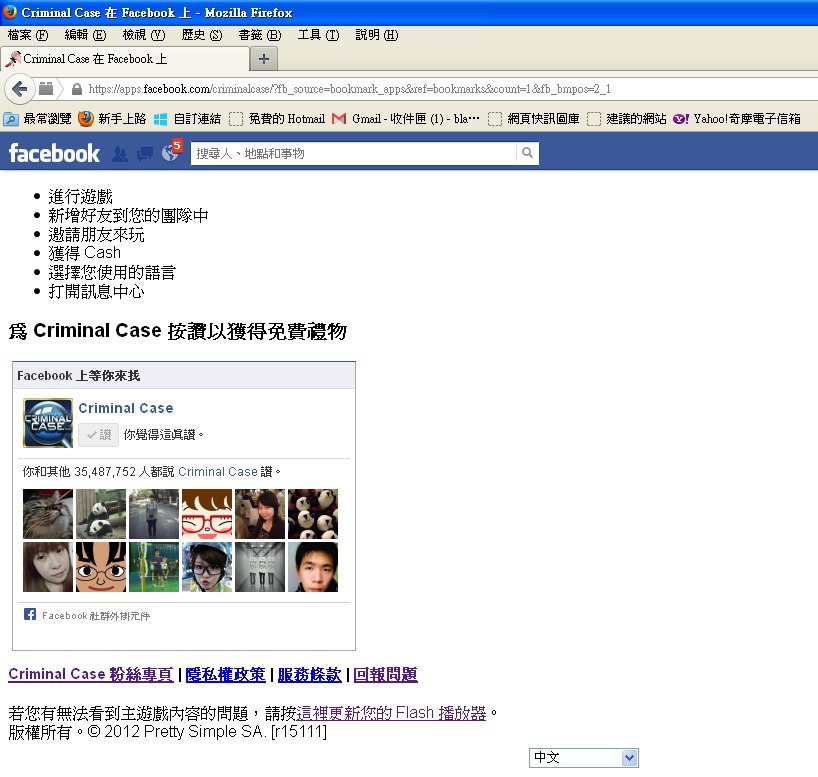
Task: Open the 隱私權政策 link
Action: 225,674
